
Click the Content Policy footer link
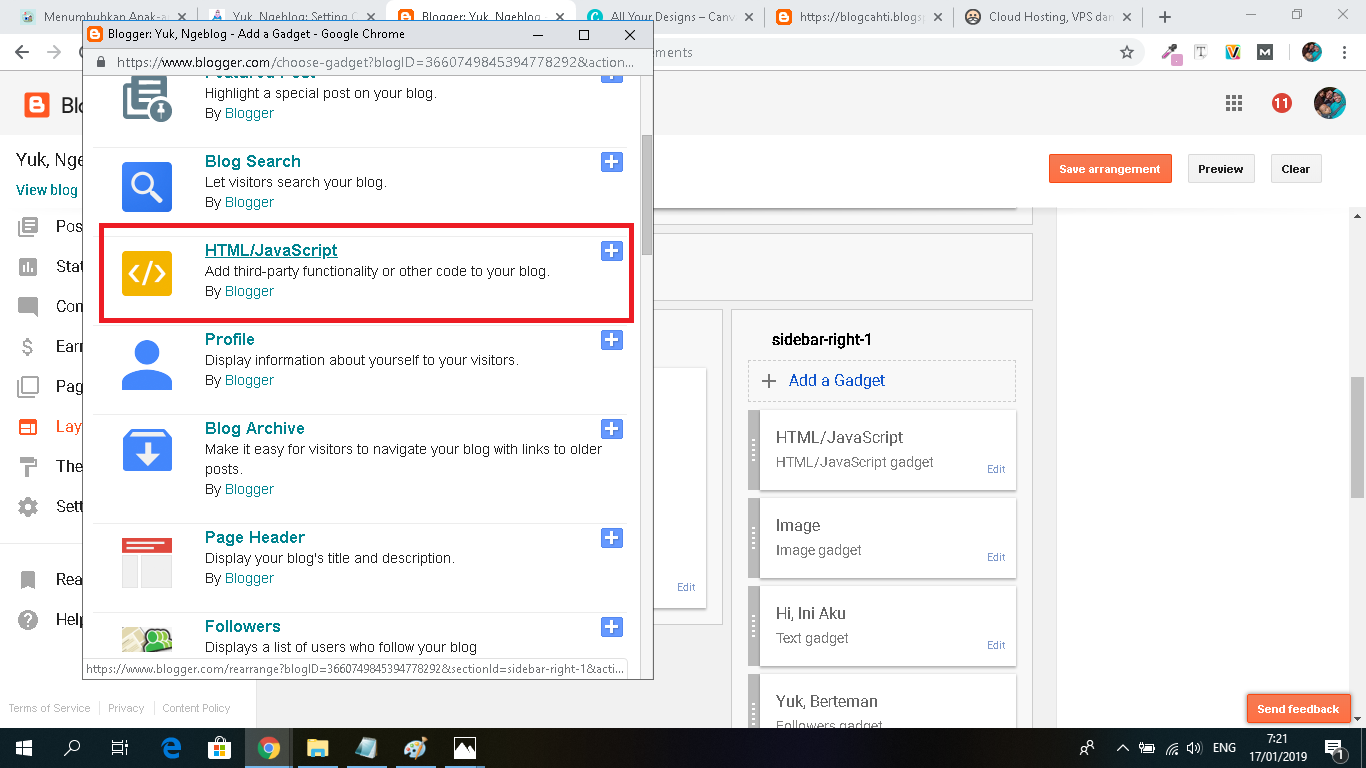(196, 708)
